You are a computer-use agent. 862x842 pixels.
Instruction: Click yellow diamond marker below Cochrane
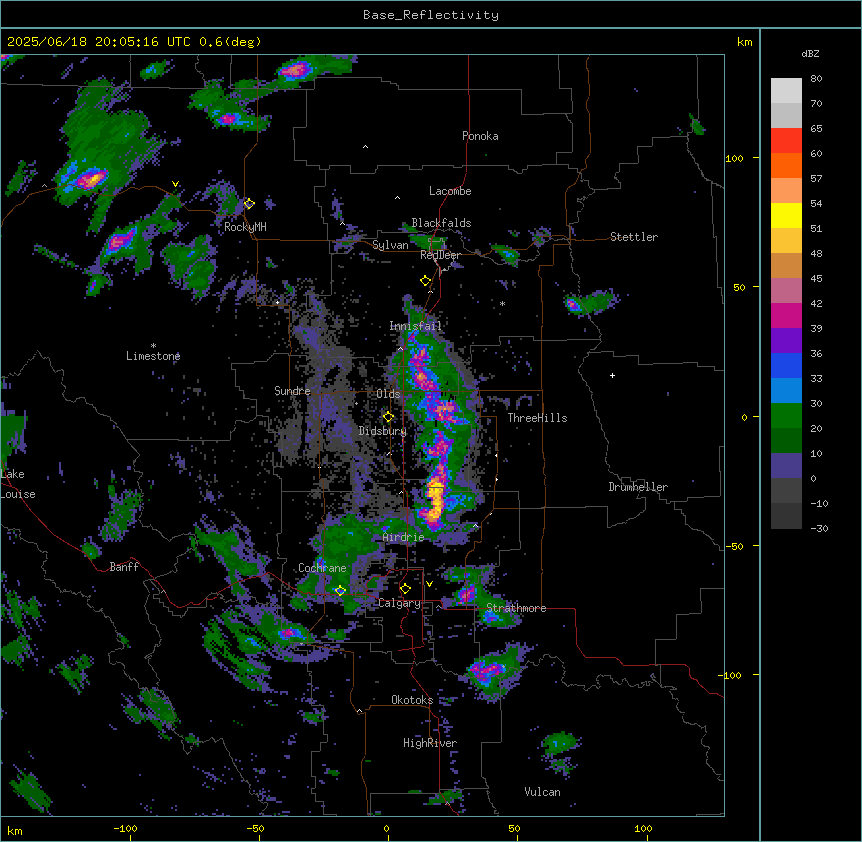[340, 590]
